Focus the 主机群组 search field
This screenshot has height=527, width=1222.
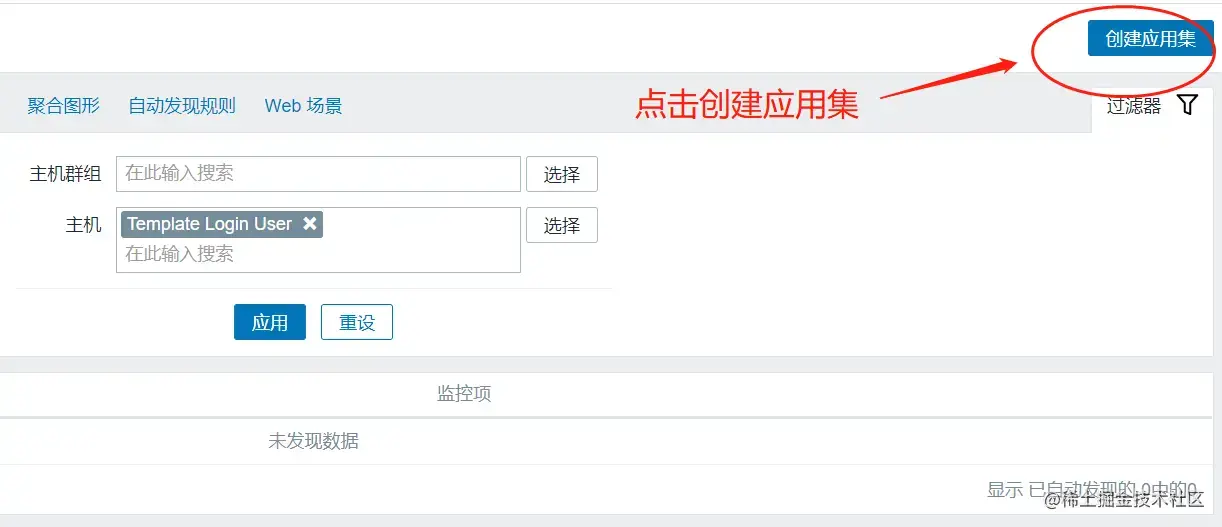[x=318, y=174]
